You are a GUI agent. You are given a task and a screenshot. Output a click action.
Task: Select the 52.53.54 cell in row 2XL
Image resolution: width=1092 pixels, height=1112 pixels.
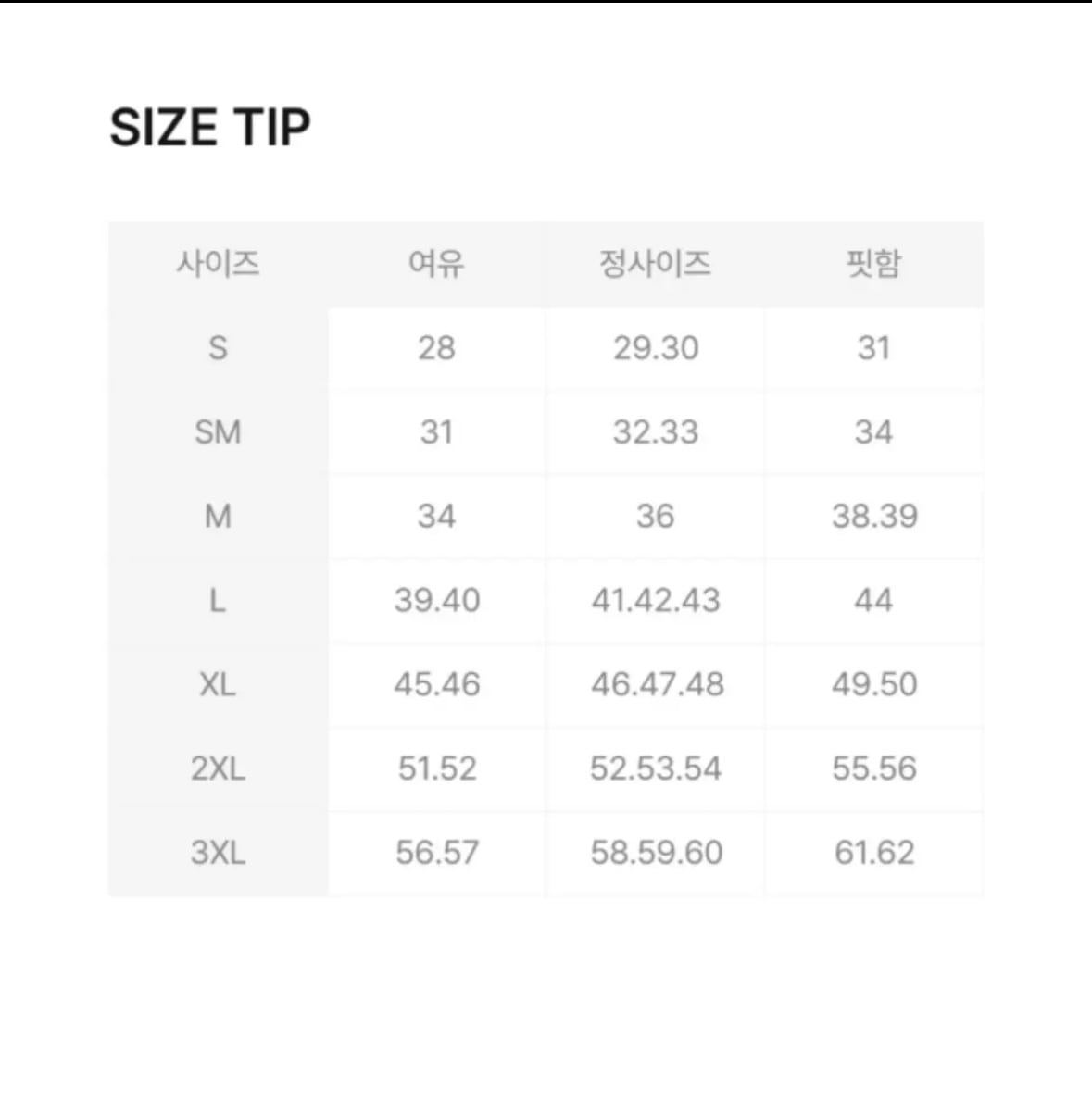click(x=656, y=768)
